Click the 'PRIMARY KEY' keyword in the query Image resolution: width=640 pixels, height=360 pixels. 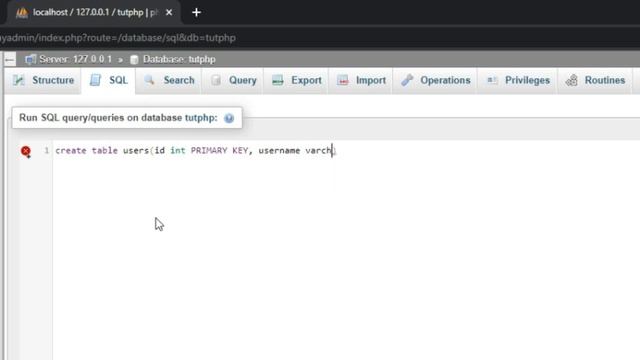pos(219,151)
